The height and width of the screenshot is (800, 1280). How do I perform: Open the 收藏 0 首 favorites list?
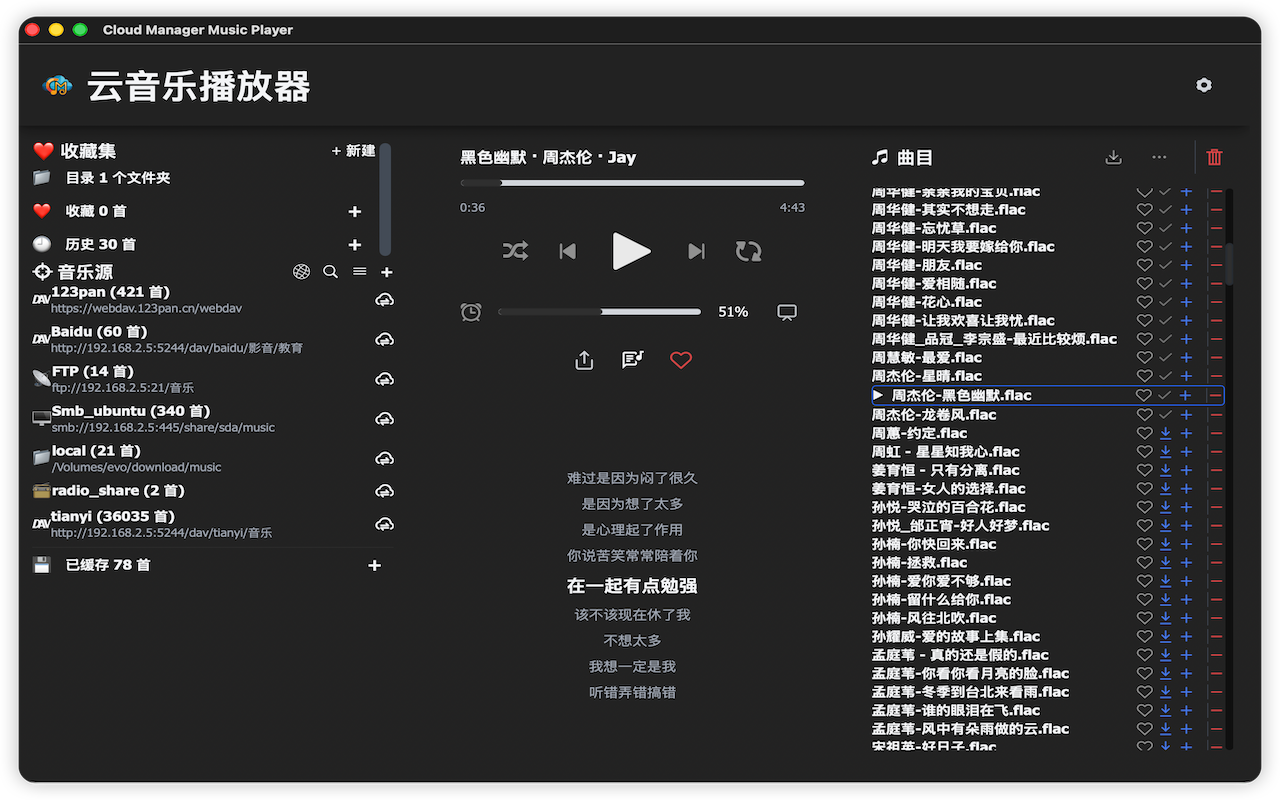pyautogui.click(x=96, y=212)
